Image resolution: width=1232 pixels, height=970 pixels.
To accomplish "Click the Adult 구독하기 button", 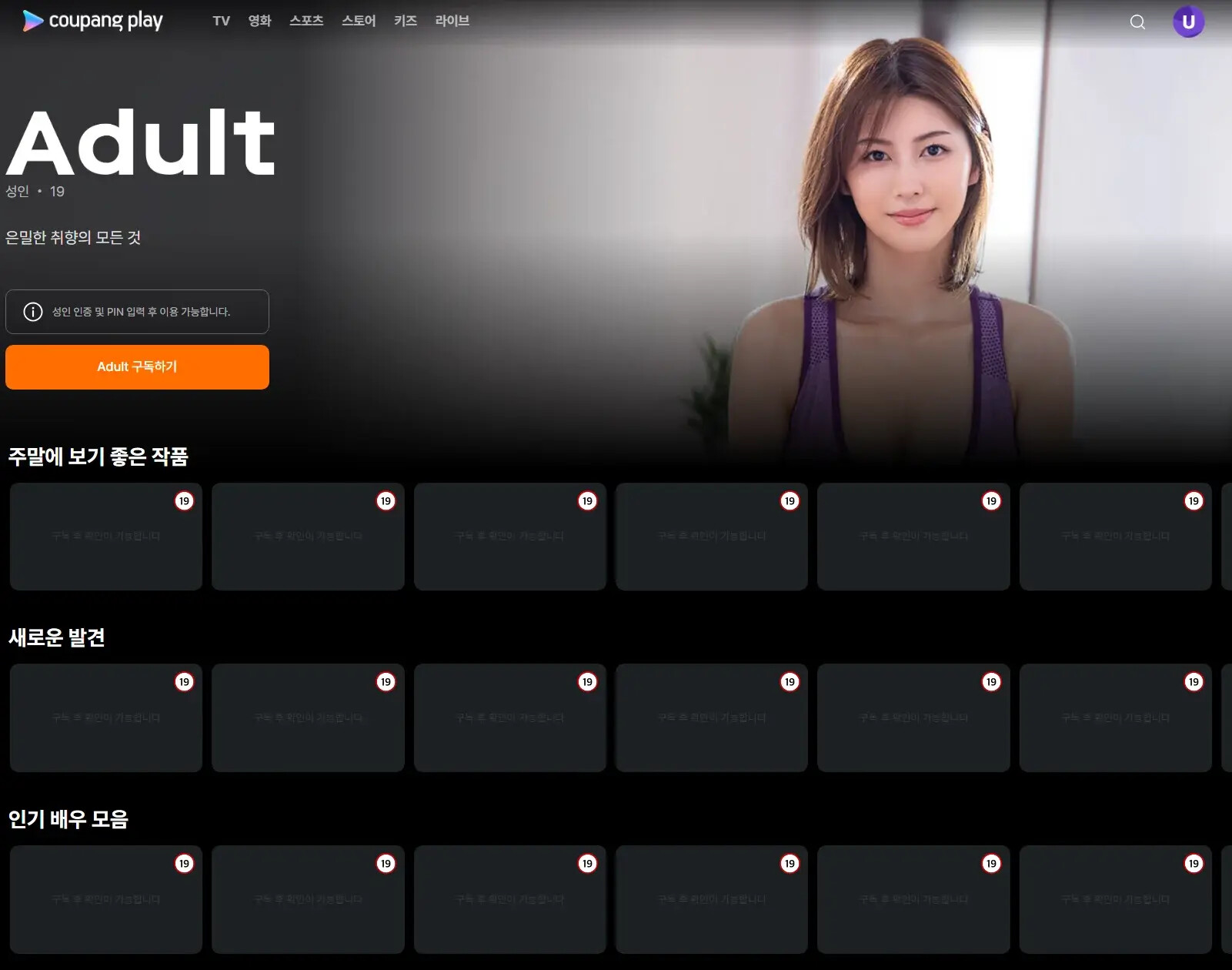I will pos(137,367).
